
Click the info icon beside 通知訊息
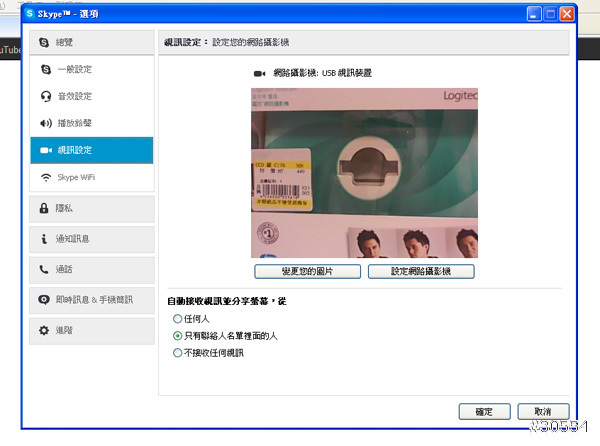click(x=44, y=239)
